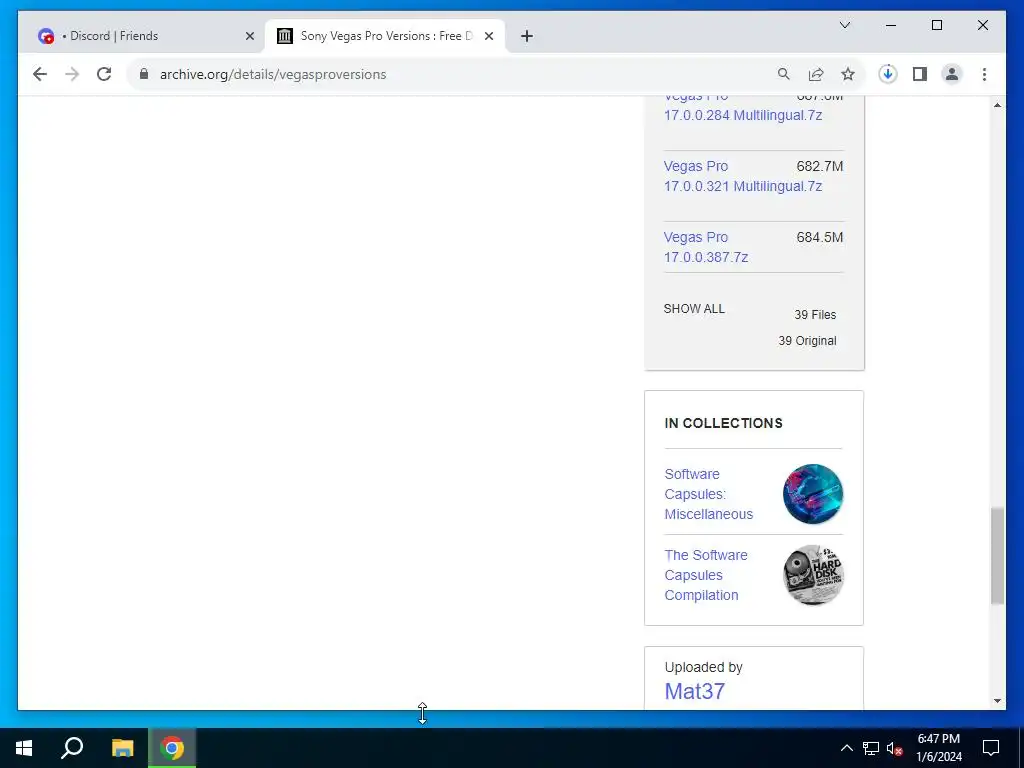The image size is (1024, 768).
Task: Click Software Capsules Miscellaneous thumbnail image
Action: coord(813,494)
